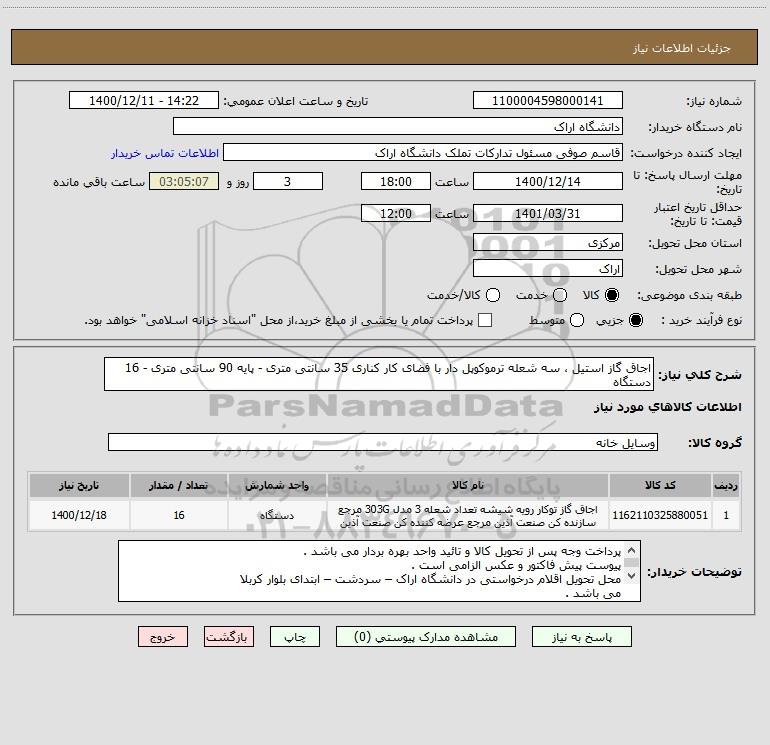Open the اطلاعات تماس خریدار link

tap(165, 153)
